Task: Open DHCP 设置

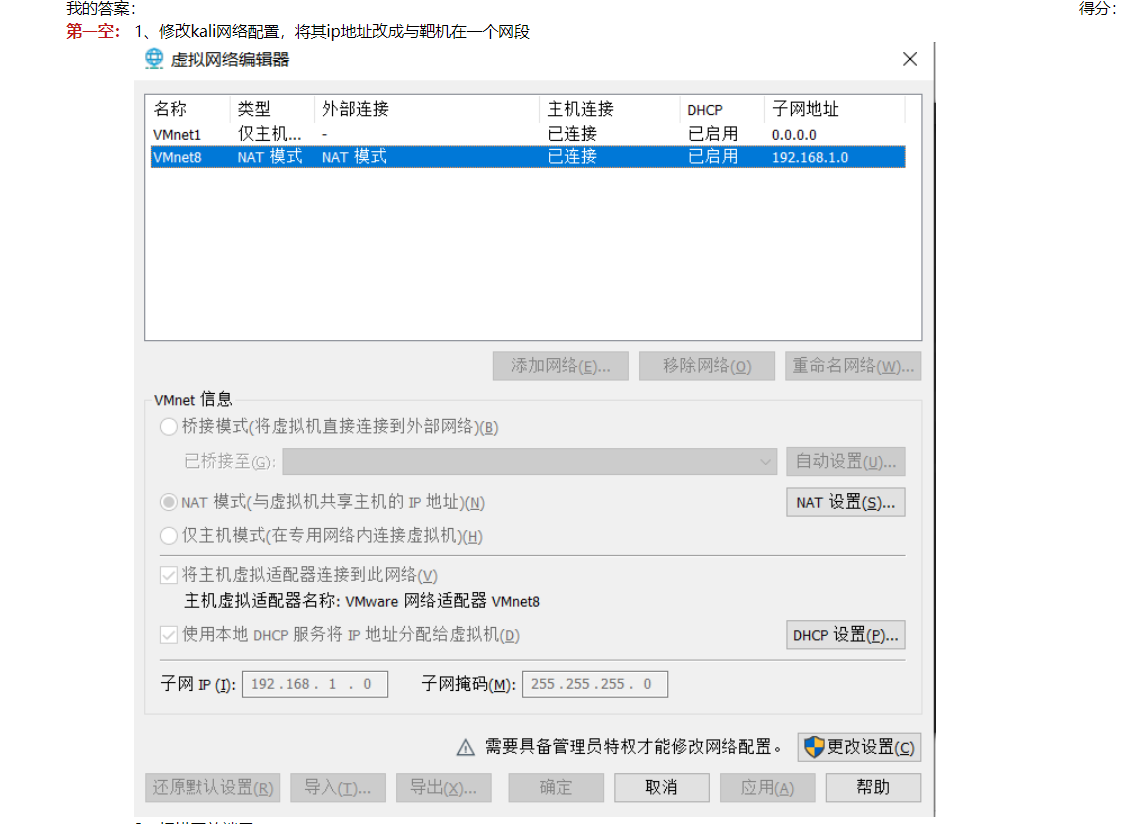Action: tap(845, 635)
